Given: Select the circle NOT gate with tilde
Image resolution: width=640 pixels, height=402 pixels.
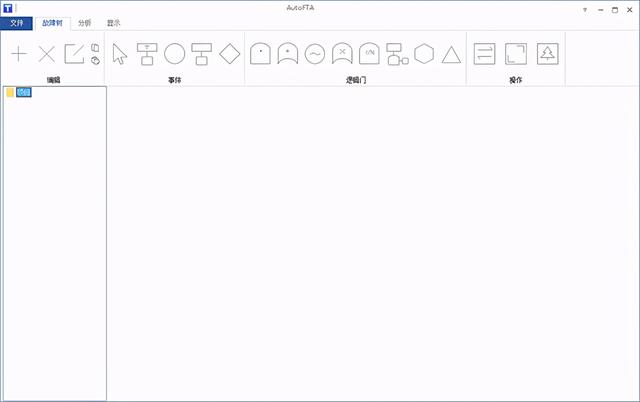Looking at the screenshot, I should [x=315, y=54].
